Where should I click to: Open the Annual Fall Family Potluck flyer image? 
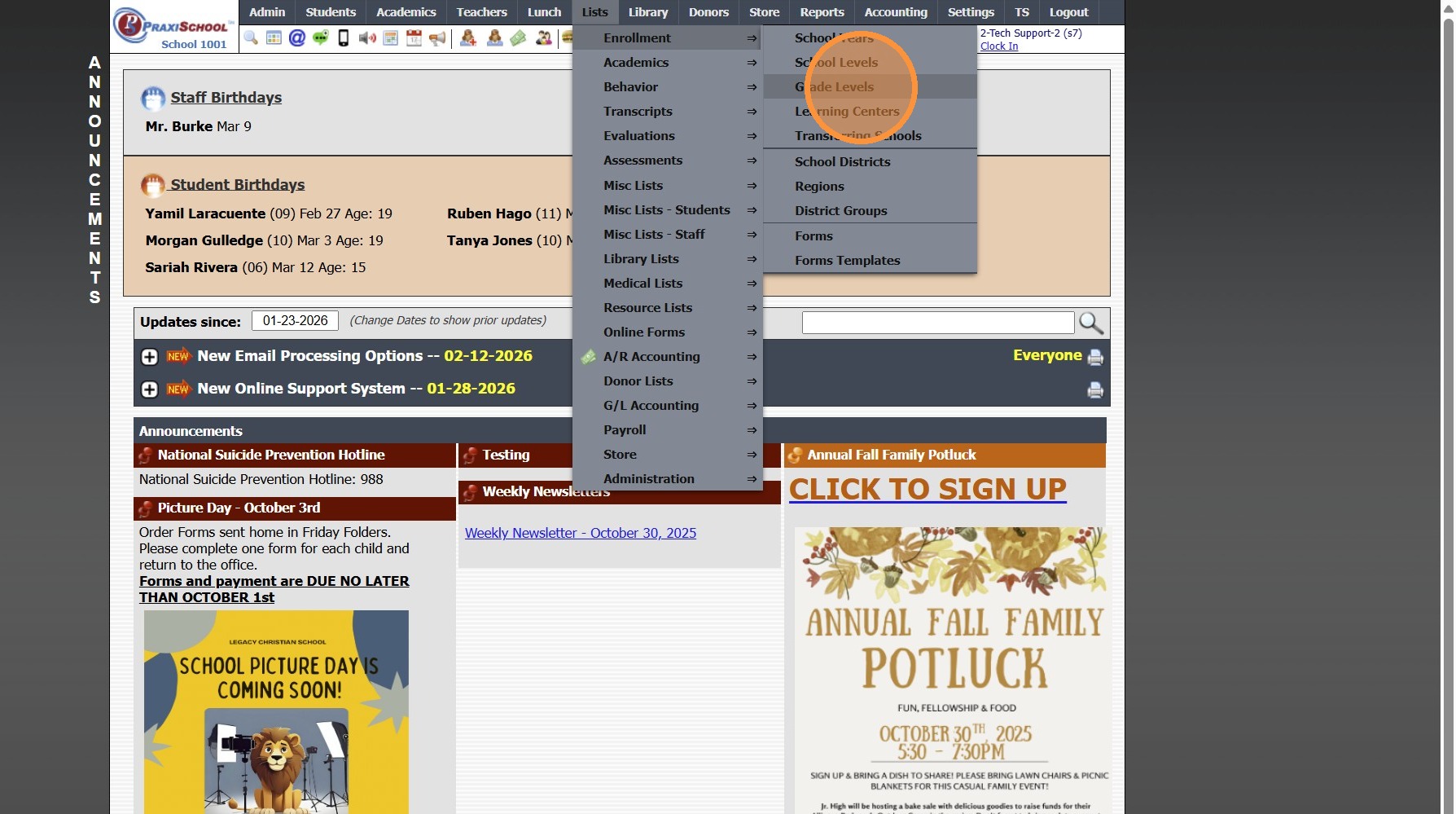[950, 671]
